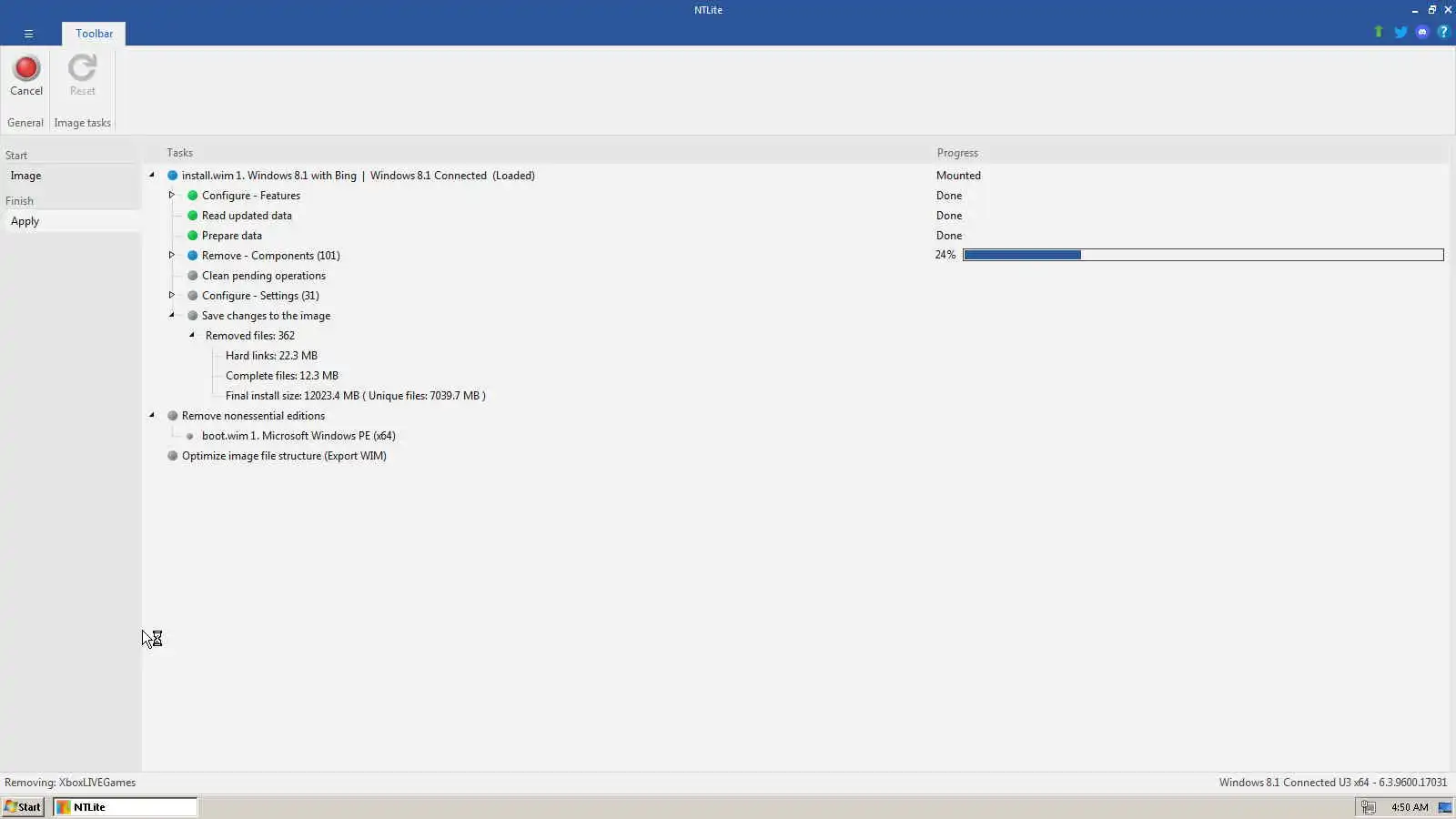Expand the Configure - Features node
The width and height of the screenshot is (1456, 819).
pyautogui.click(x=171, y=195)
